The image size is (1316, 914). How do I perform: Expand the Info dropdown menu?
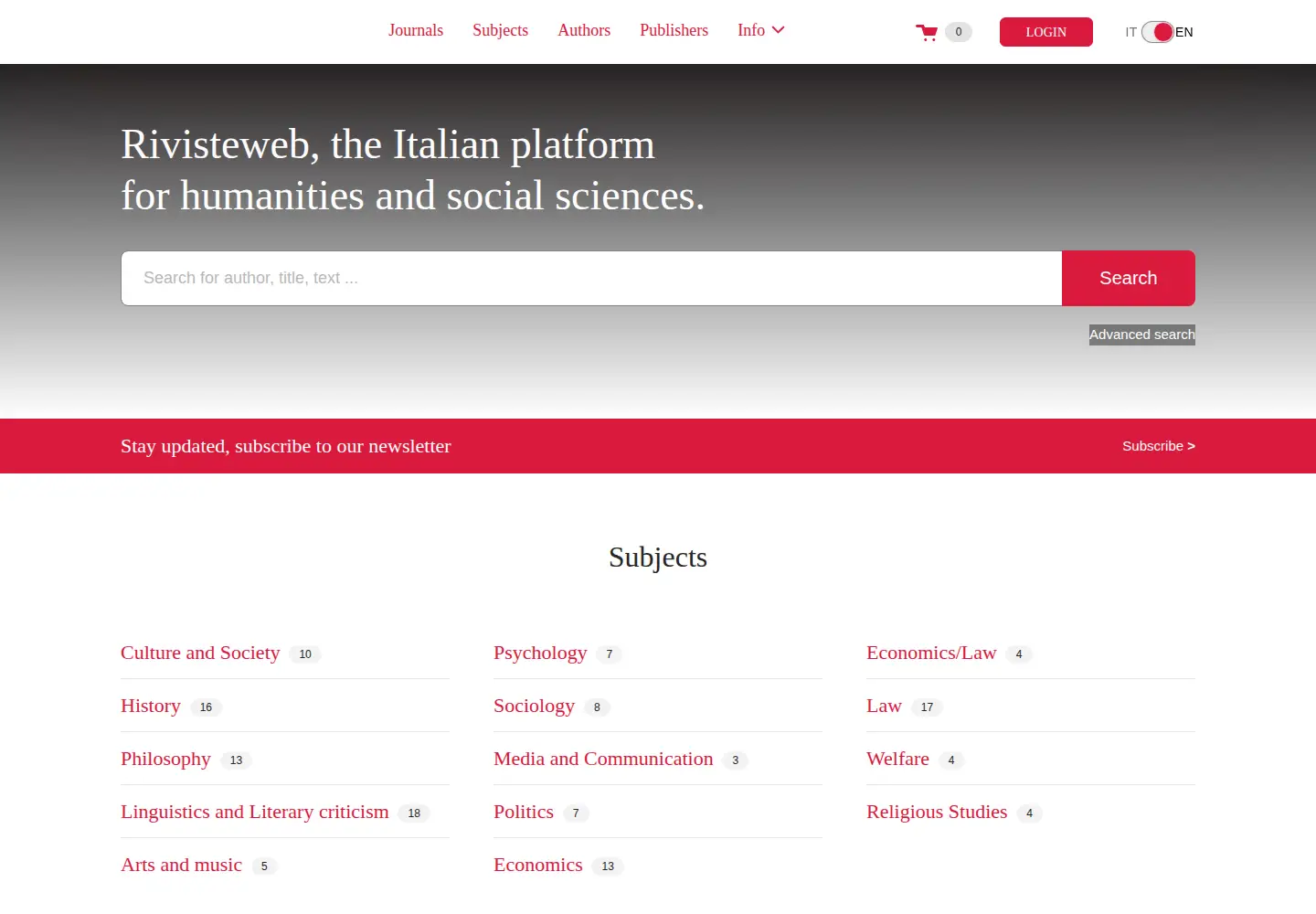point(760,30)
